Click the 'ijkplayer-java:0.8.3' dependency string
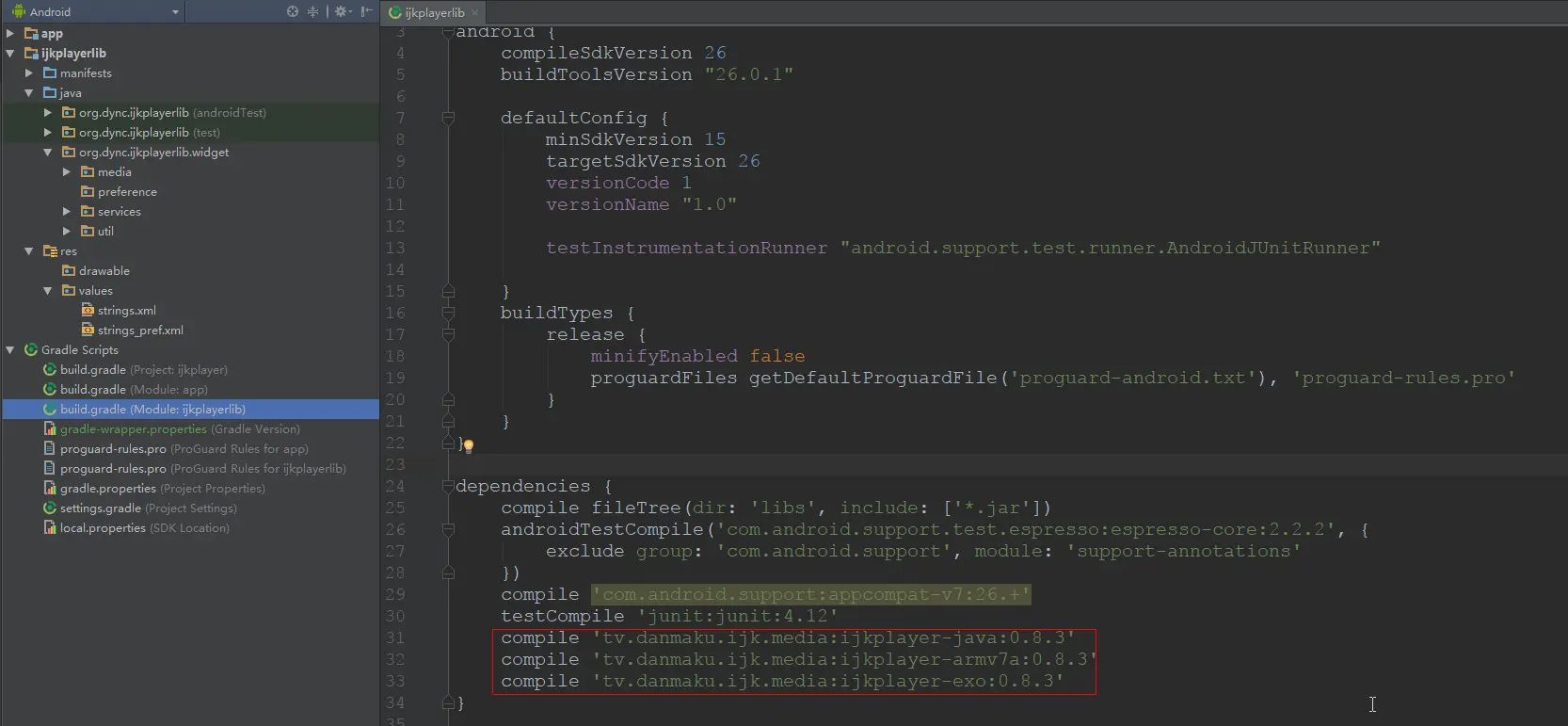The image size is (1568, 726). pyautogui.click(x=834, y=637)
